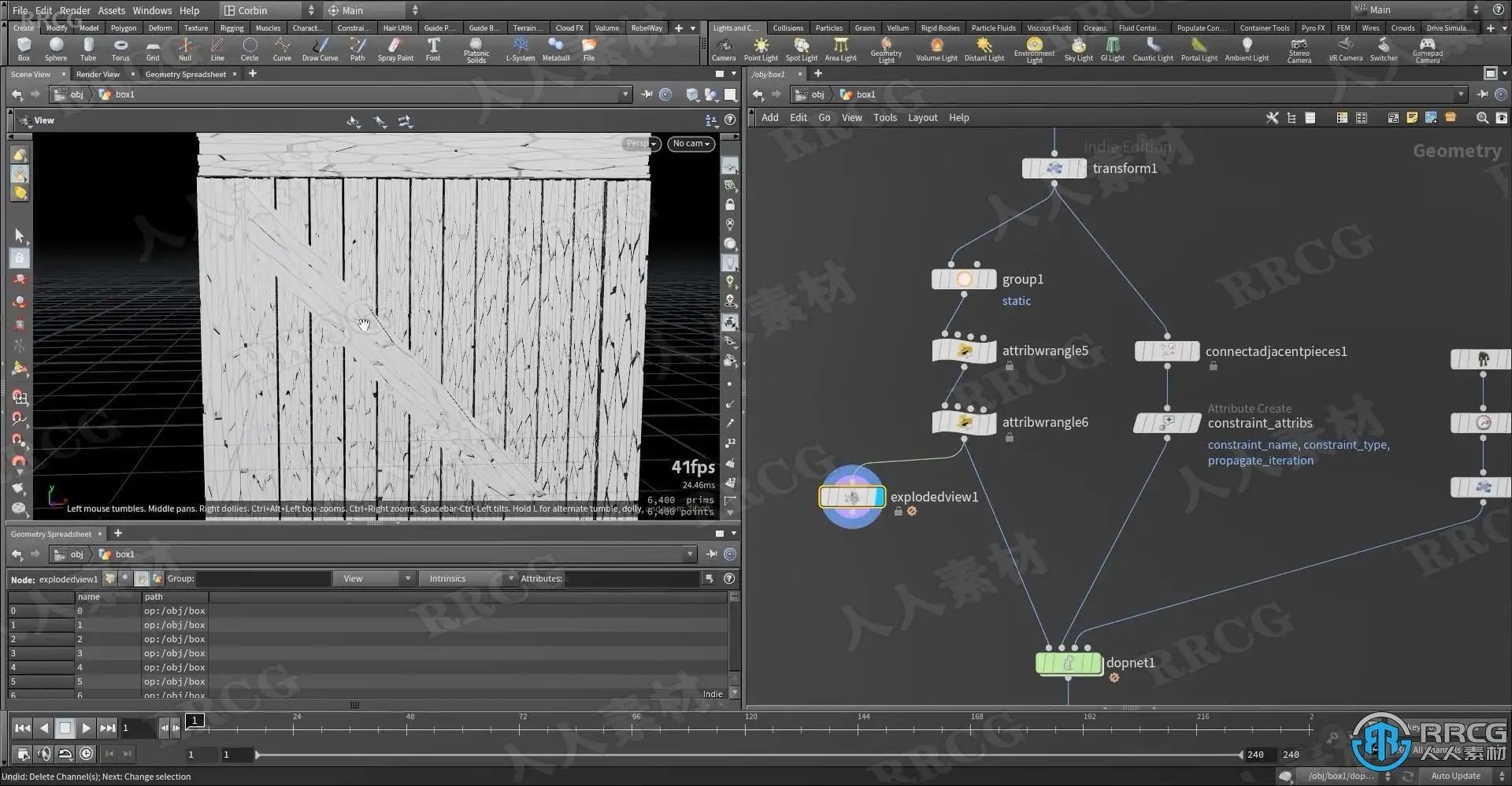Viewport: 1512px width, 786px height.
Task: Select the Sphere shelf tool
Action: [55, 49]
